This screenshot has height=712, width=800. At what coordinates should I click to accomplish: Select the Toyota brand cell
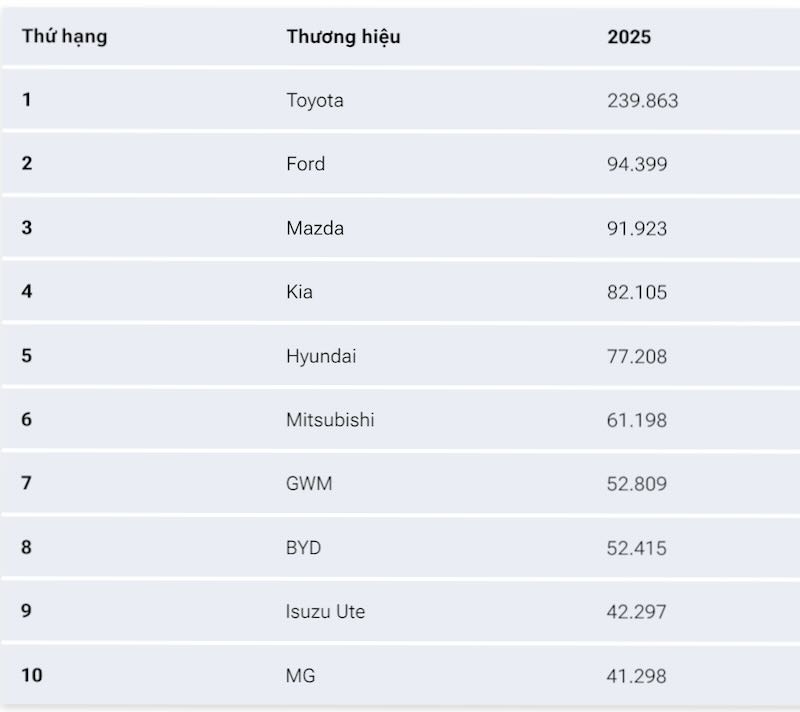[315, 100]
